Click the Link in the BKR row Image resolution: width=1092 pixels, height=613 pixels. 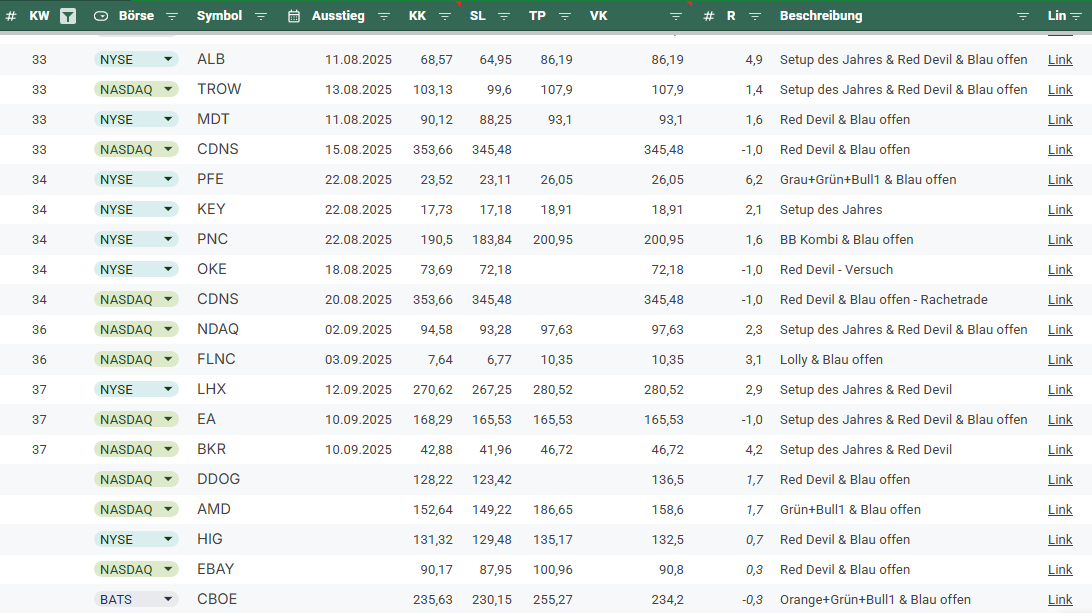[x=1060, y=450]
